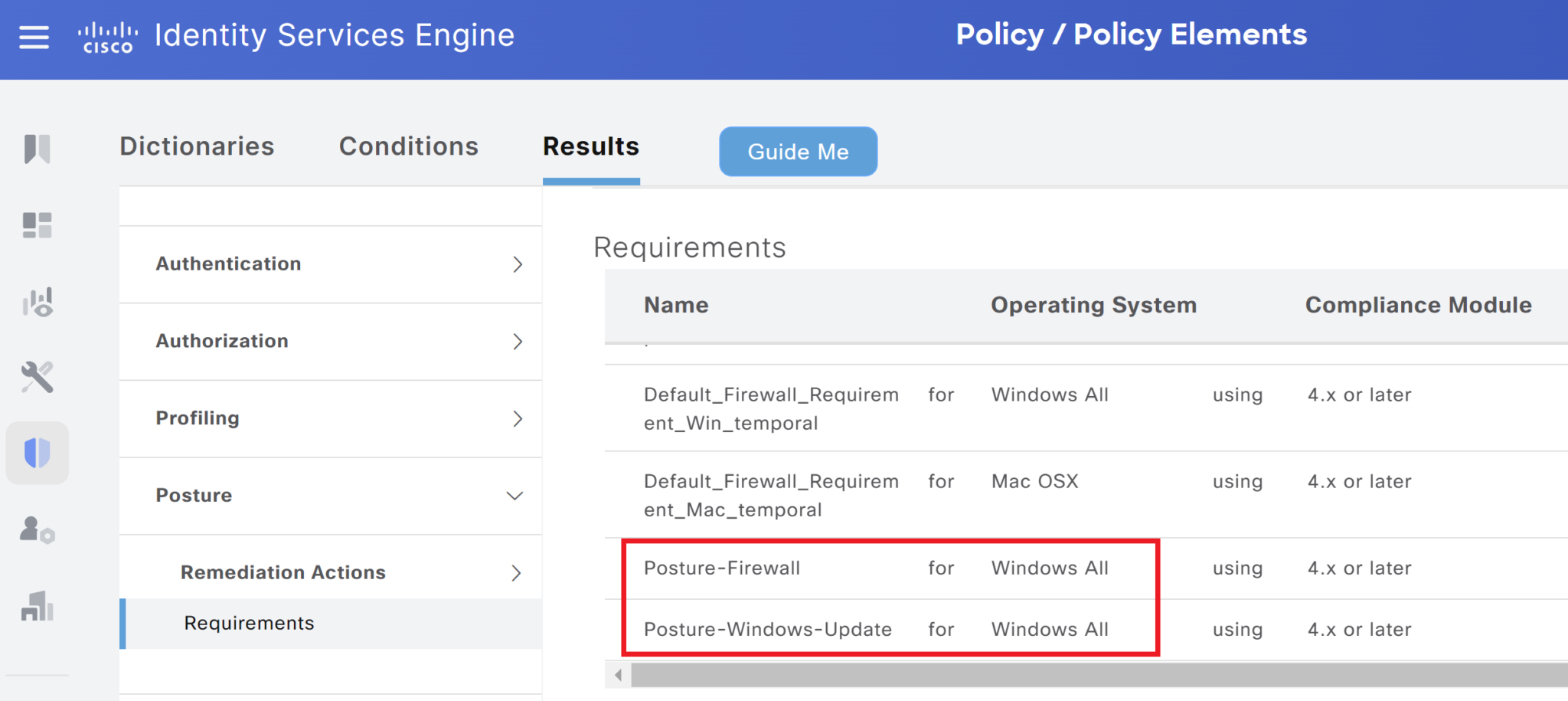Open the Posture-Firewall requirement
The image size is (1568, 701).
722,568
